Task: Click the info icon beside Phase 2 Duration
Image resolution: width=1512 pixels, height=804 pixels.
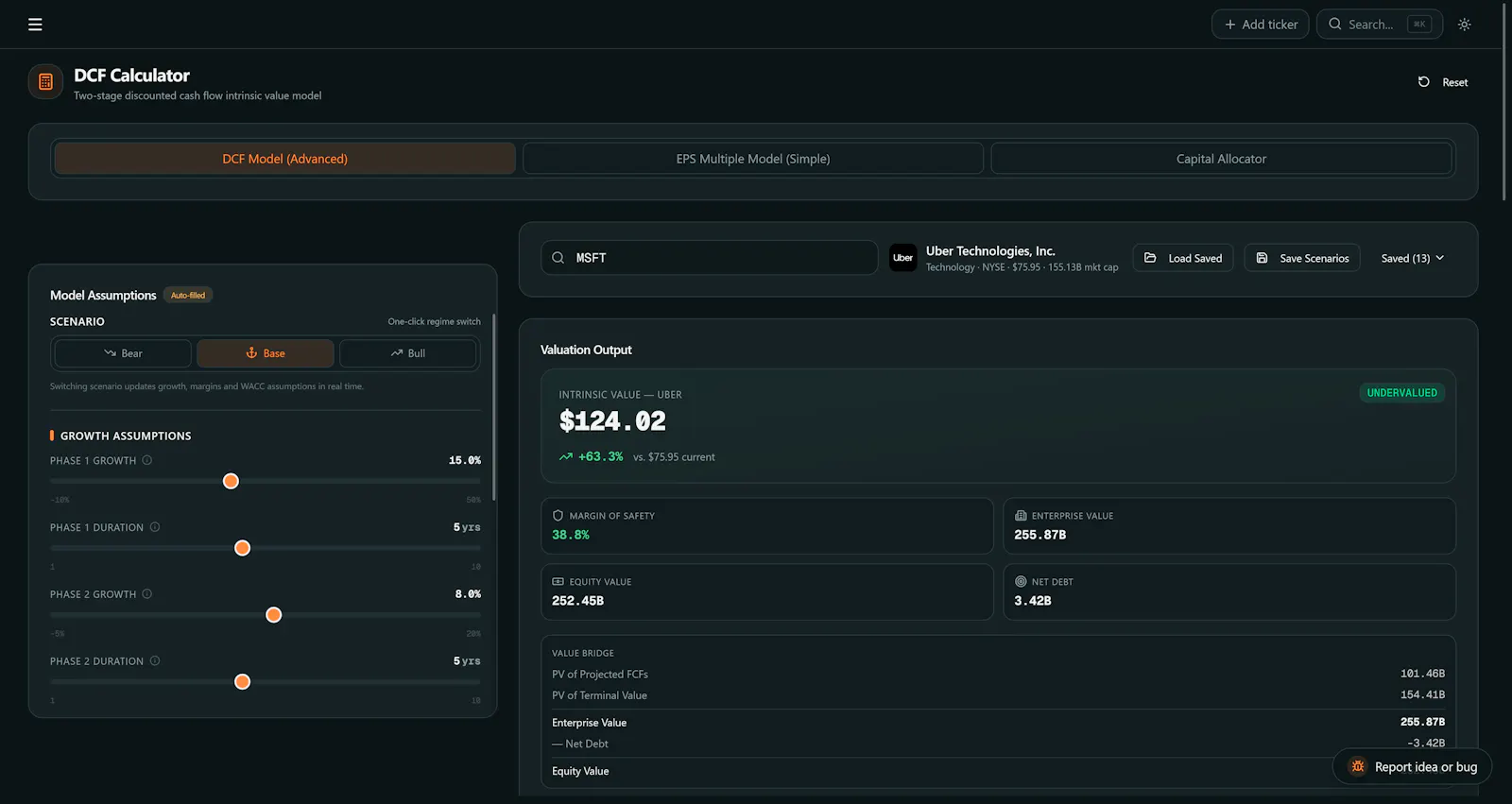Action: tap(155, 661)
